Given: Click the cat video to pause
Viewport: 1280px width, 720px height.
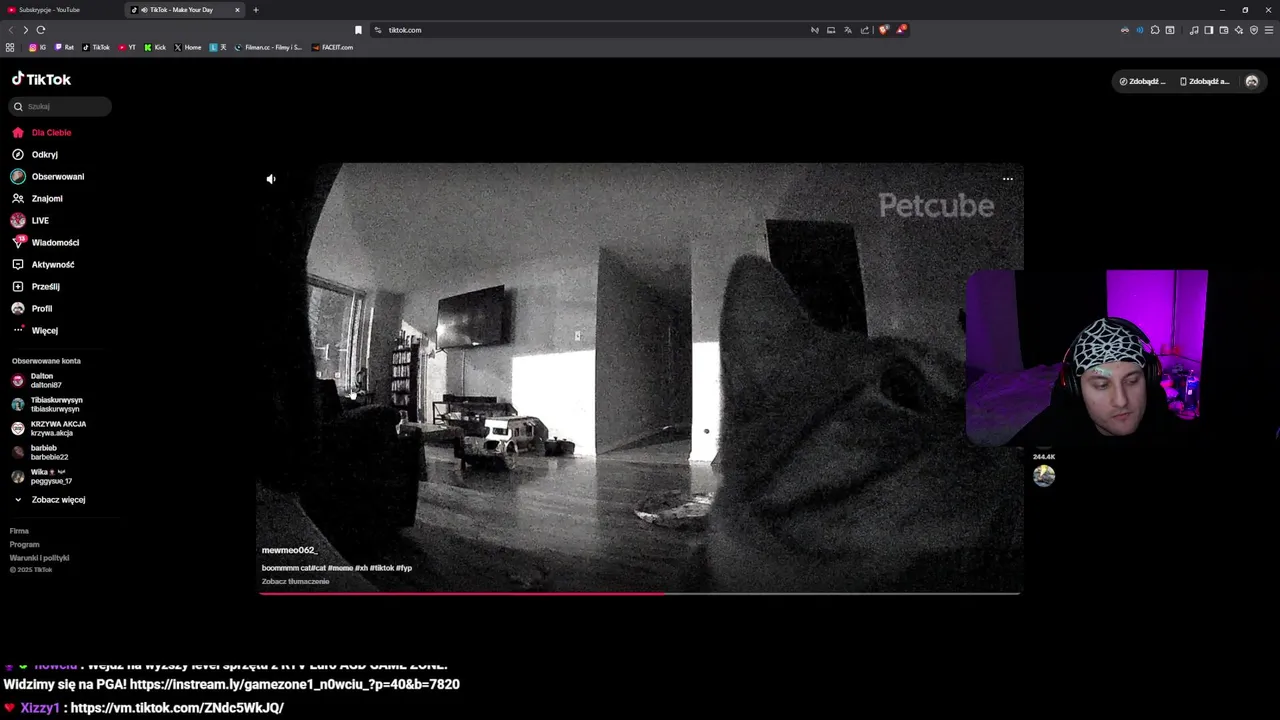Looking at the screenshot, I should (640, 378).
